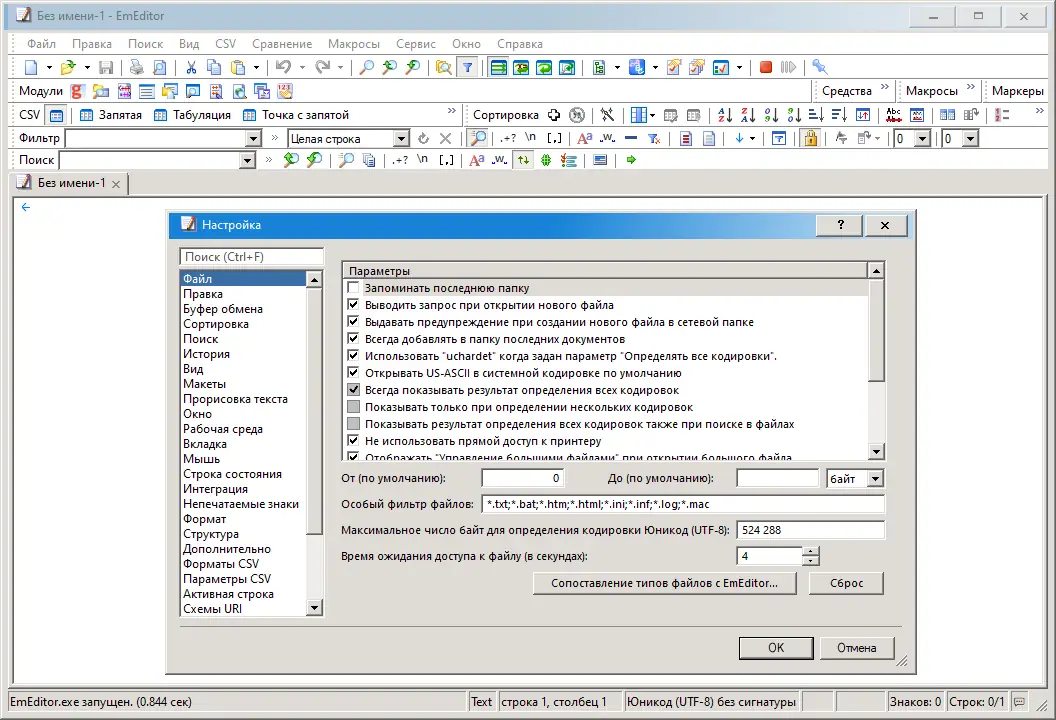Click the Undo arrow icon
Viewport: 1056px width, 720px height.
(x=284, y=67)
